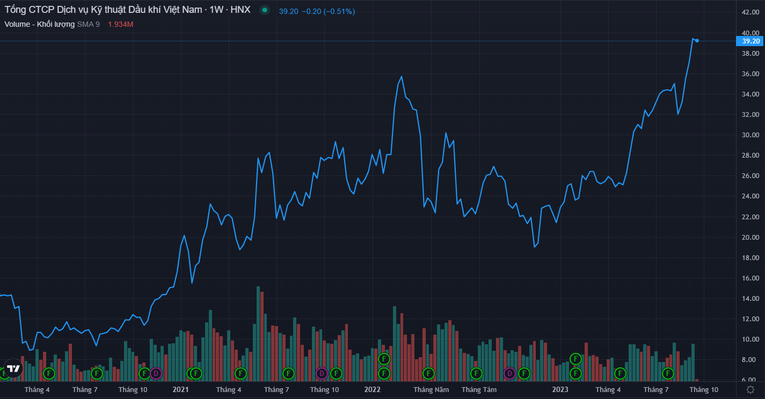765x399 pixels.
Task: Click the TradingView logo badge
Action: [13, 368]
